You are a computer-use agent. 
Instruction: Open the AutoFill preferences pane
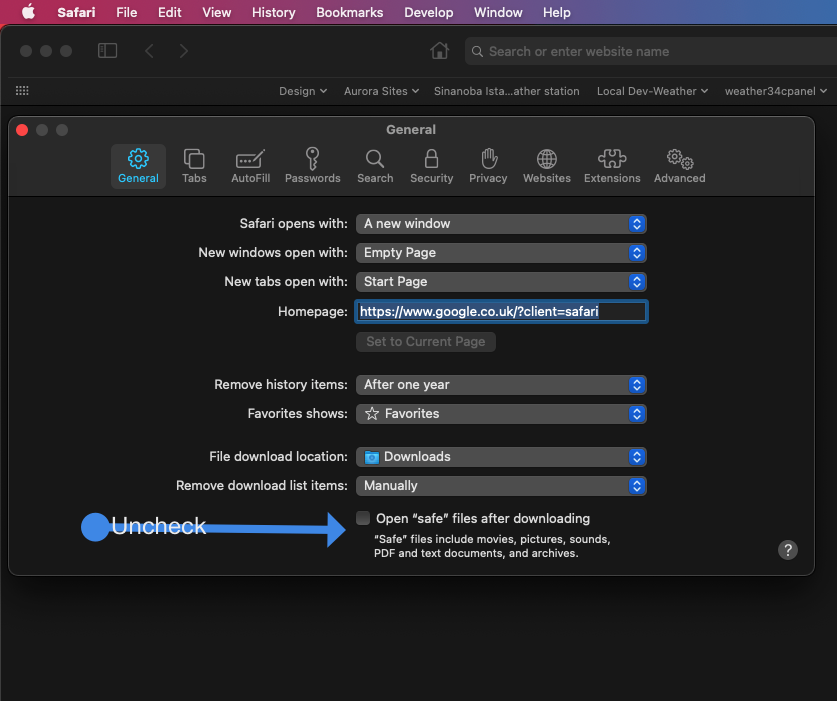tap(250, 167)
